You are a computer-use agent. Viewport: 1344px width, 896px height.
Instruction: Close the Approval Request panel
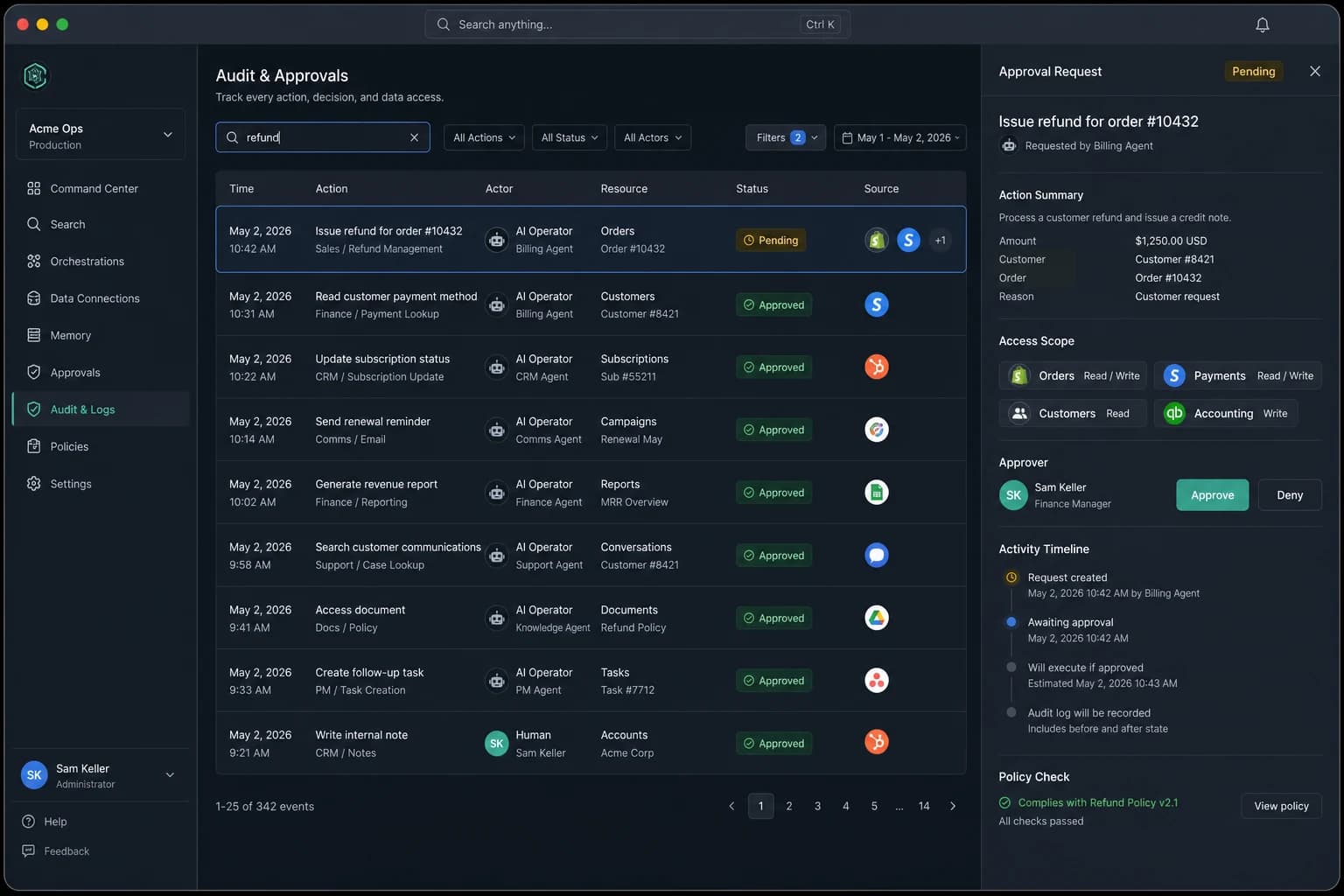tap(1314, 72)
